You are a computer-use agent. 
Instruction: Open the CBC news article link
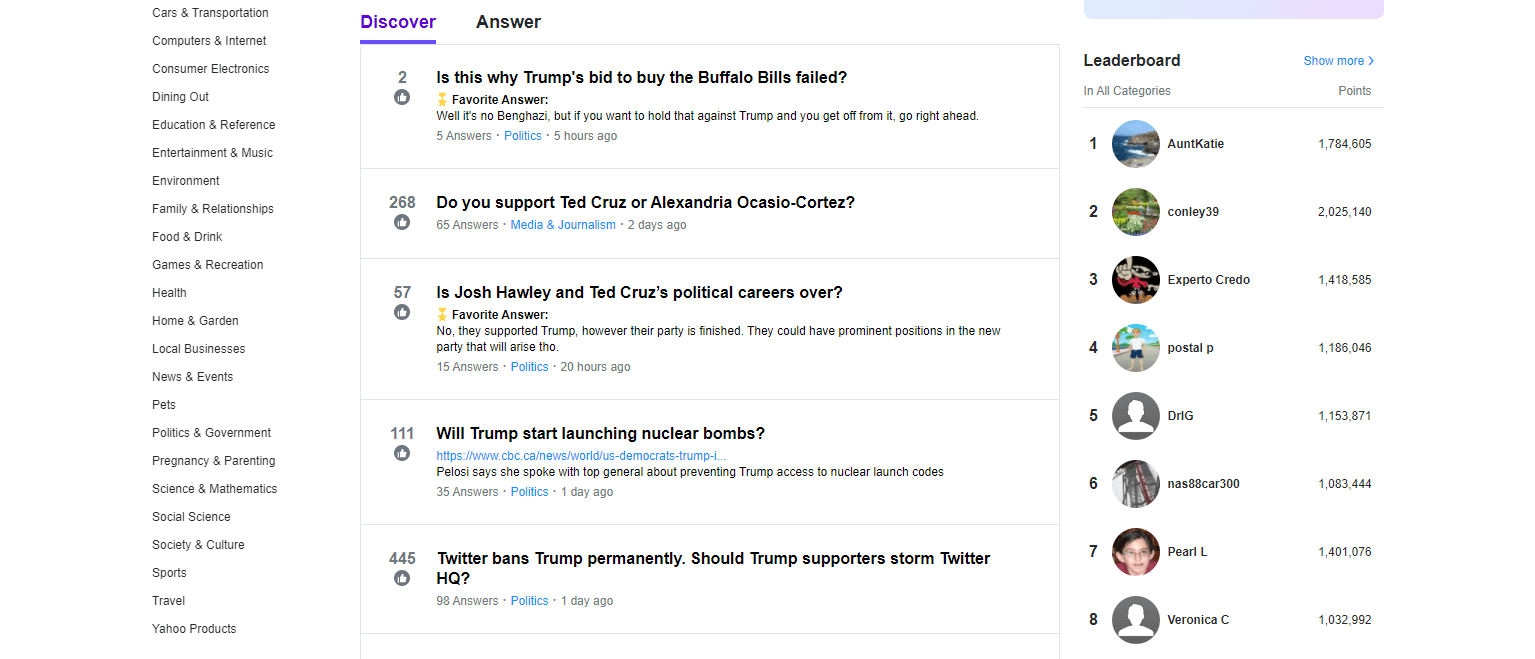point(580,454)
